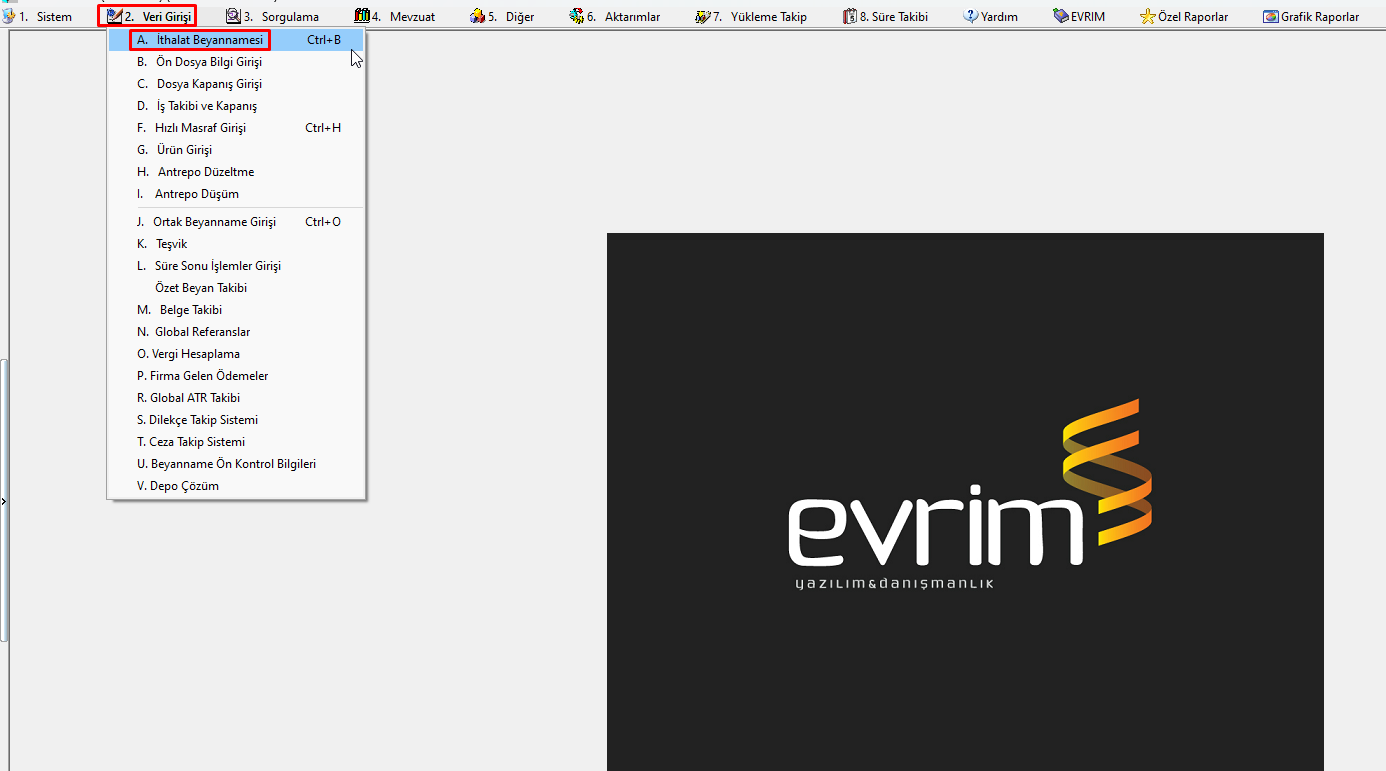This screenshot has height=771, width=1386.
Task: Select the Teşvik menu entry
Action: coord(237,244)
